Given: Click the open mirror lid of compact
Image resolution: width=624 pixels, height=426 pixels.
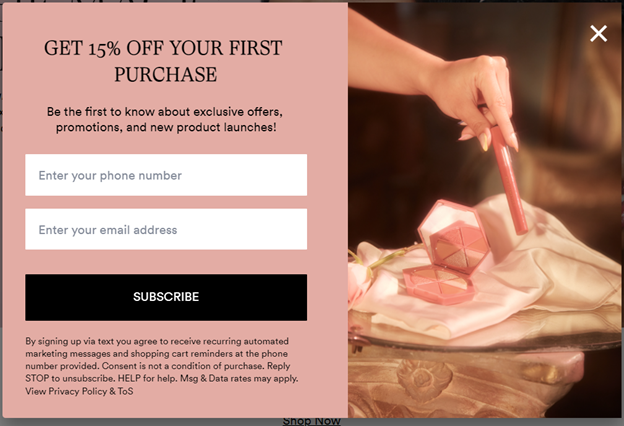Looking at the screenshot, I should (454, 237).
